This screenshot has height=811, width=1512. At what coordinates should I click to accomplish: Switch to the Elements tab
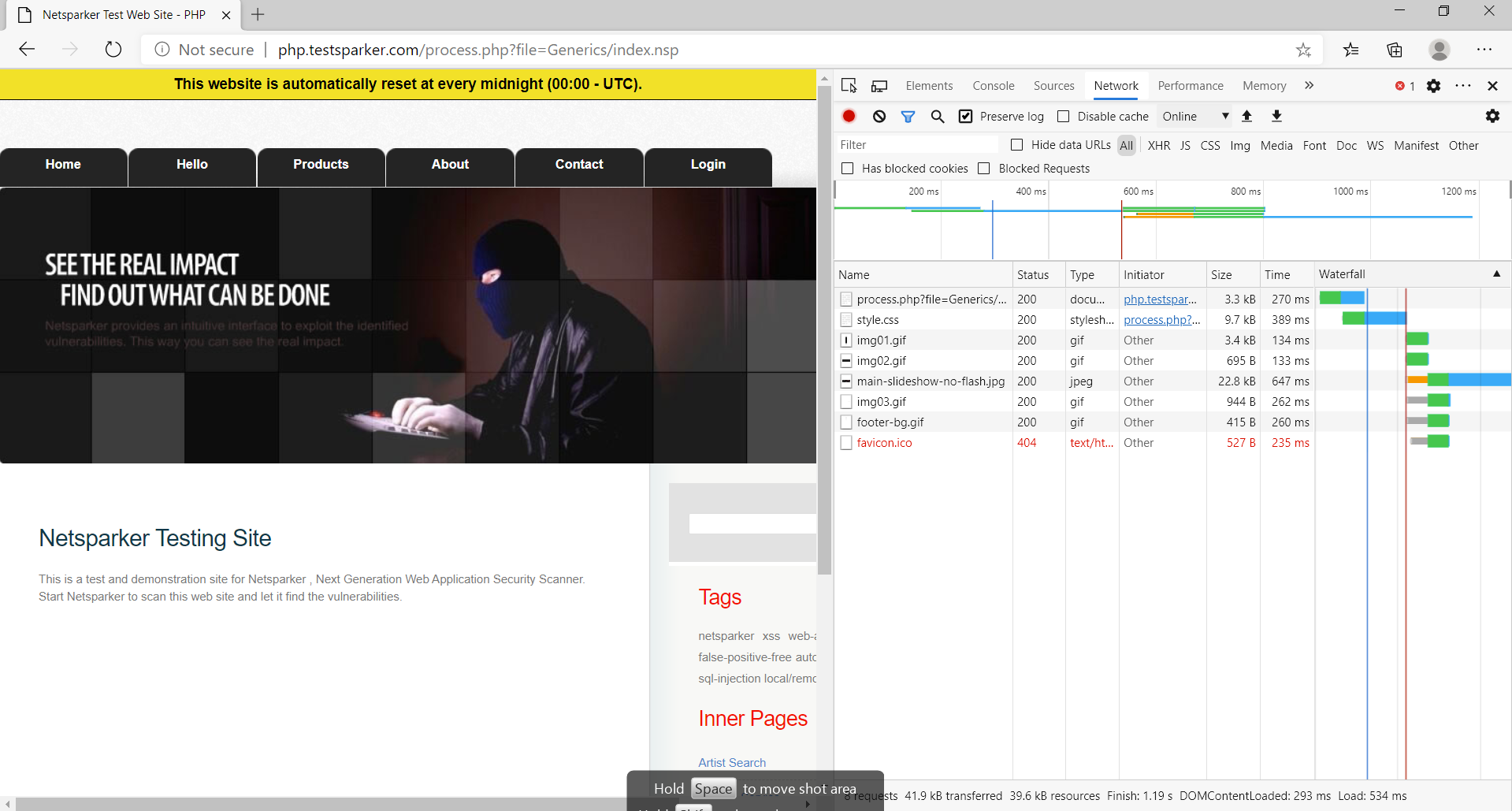[929, 86]
